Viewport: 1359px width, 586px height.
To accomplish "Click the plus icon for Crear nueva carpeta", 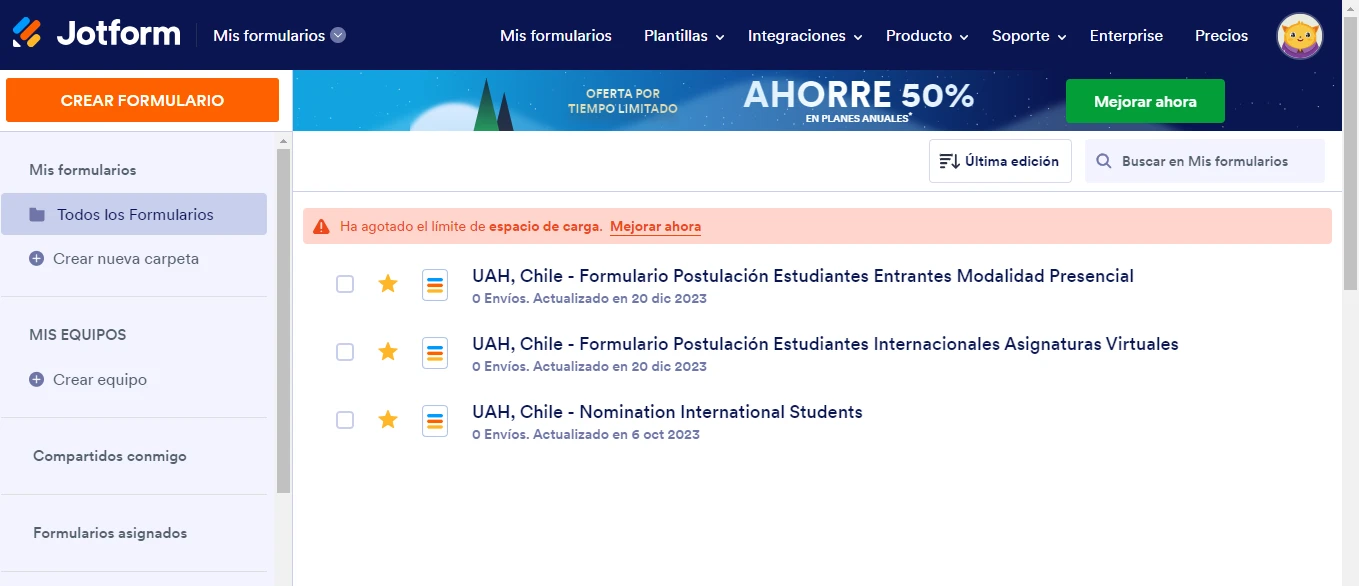I will [37, 259].
